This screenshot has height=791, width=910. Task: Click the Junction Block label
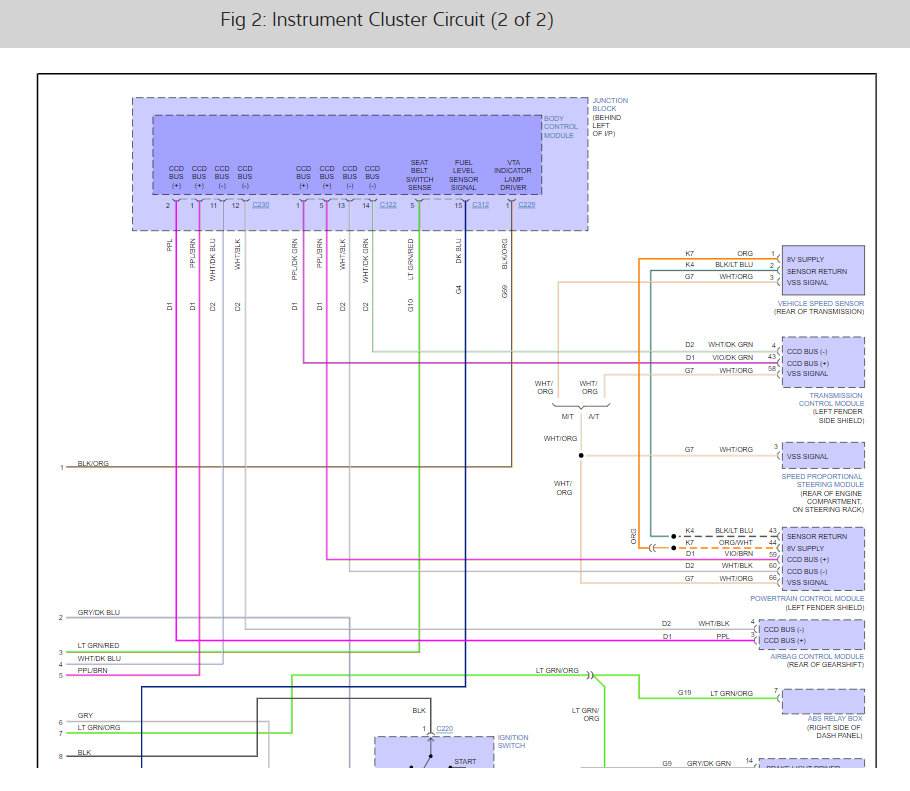[x=609, y=104]
